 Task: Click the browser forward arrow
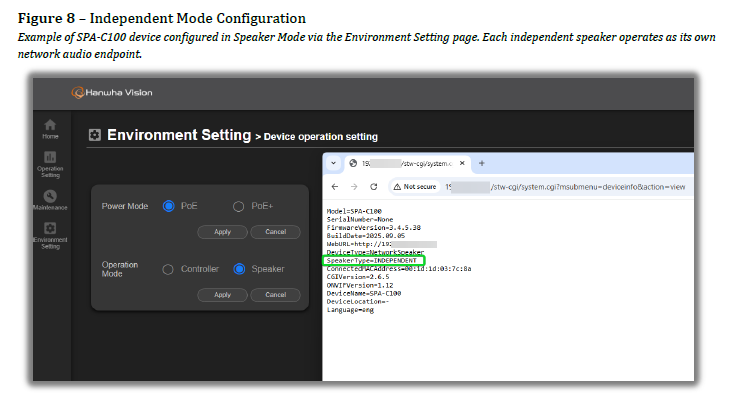pyautogui.click(x=354, y=187)
